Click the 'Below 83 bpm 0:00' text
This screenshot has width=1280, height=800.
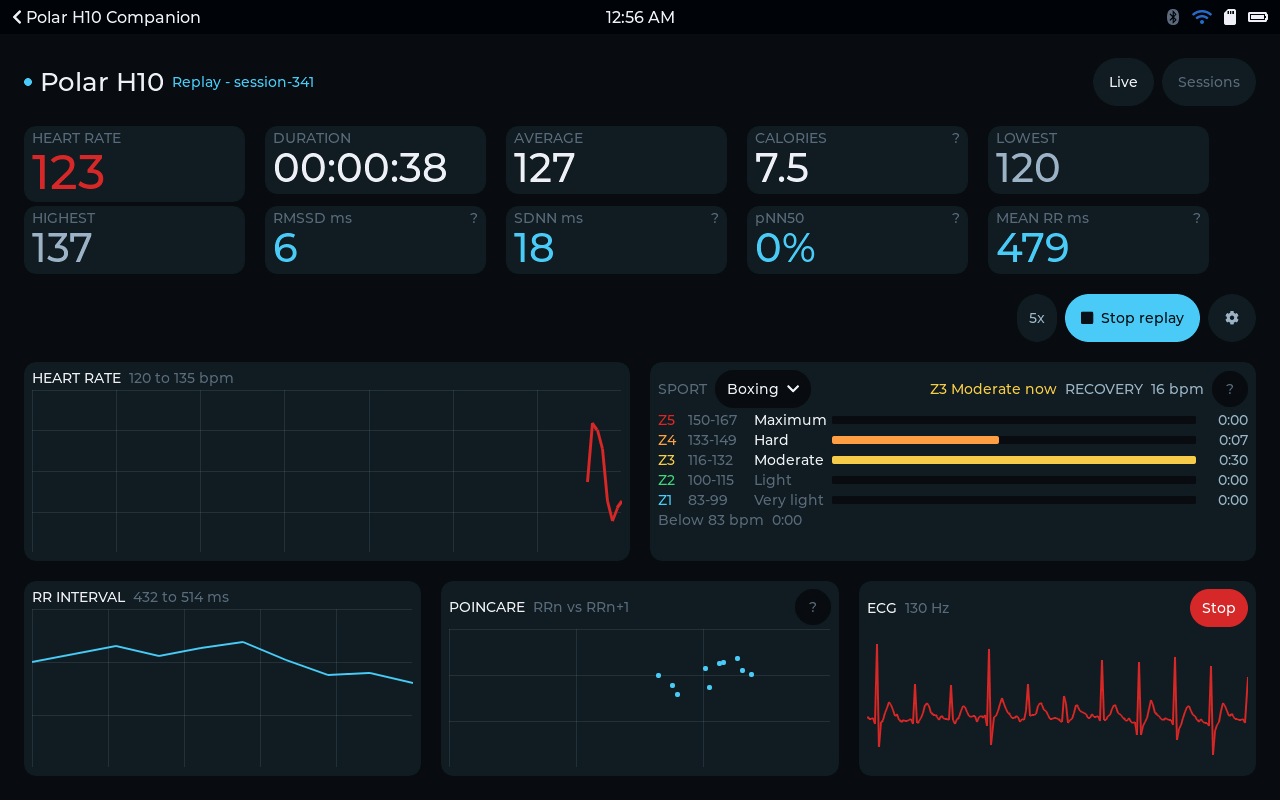coord(730,520)
